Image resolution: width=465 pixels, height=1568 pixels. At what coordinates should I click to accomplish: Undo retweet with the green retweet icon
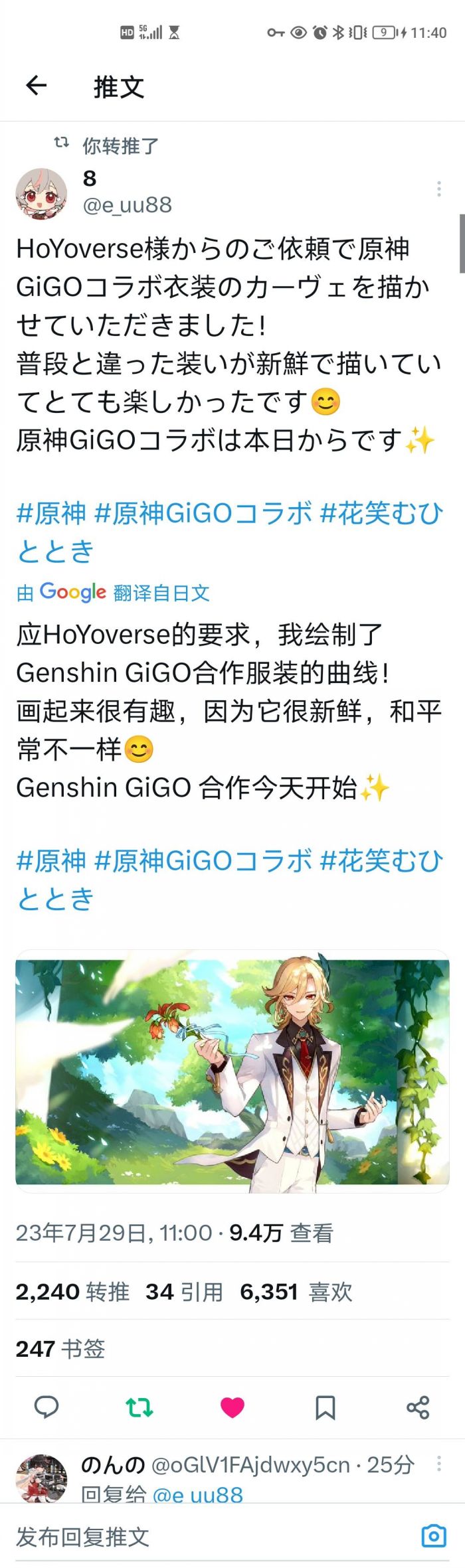139,1407
